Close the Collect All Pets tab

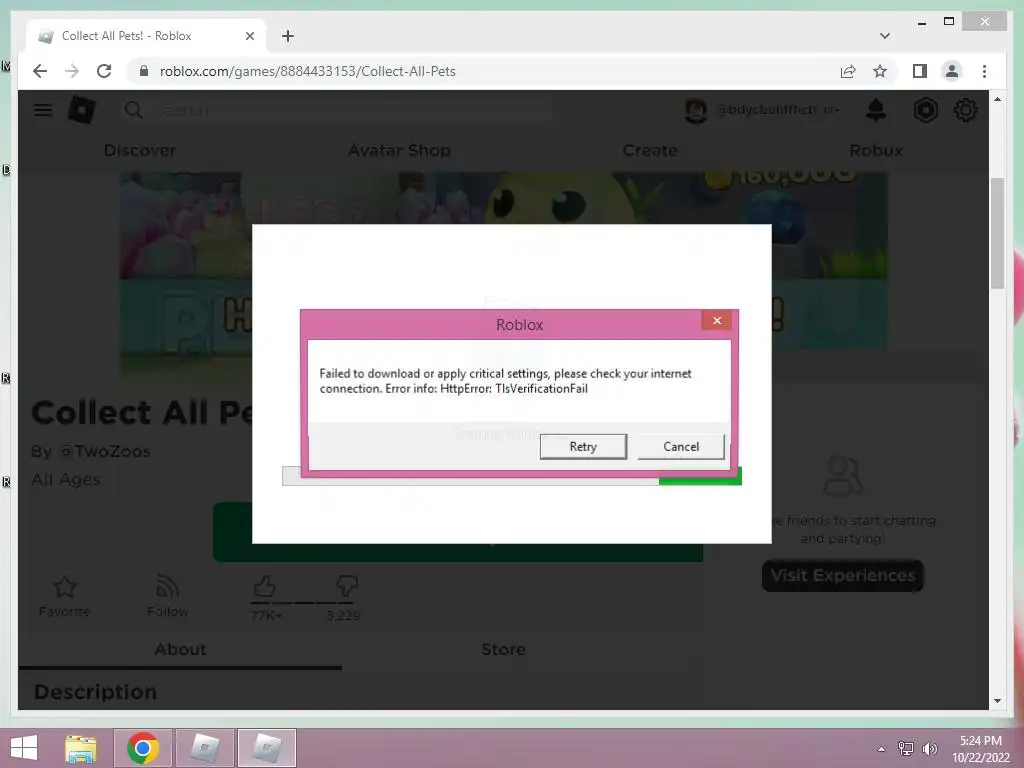coord(249,36)
